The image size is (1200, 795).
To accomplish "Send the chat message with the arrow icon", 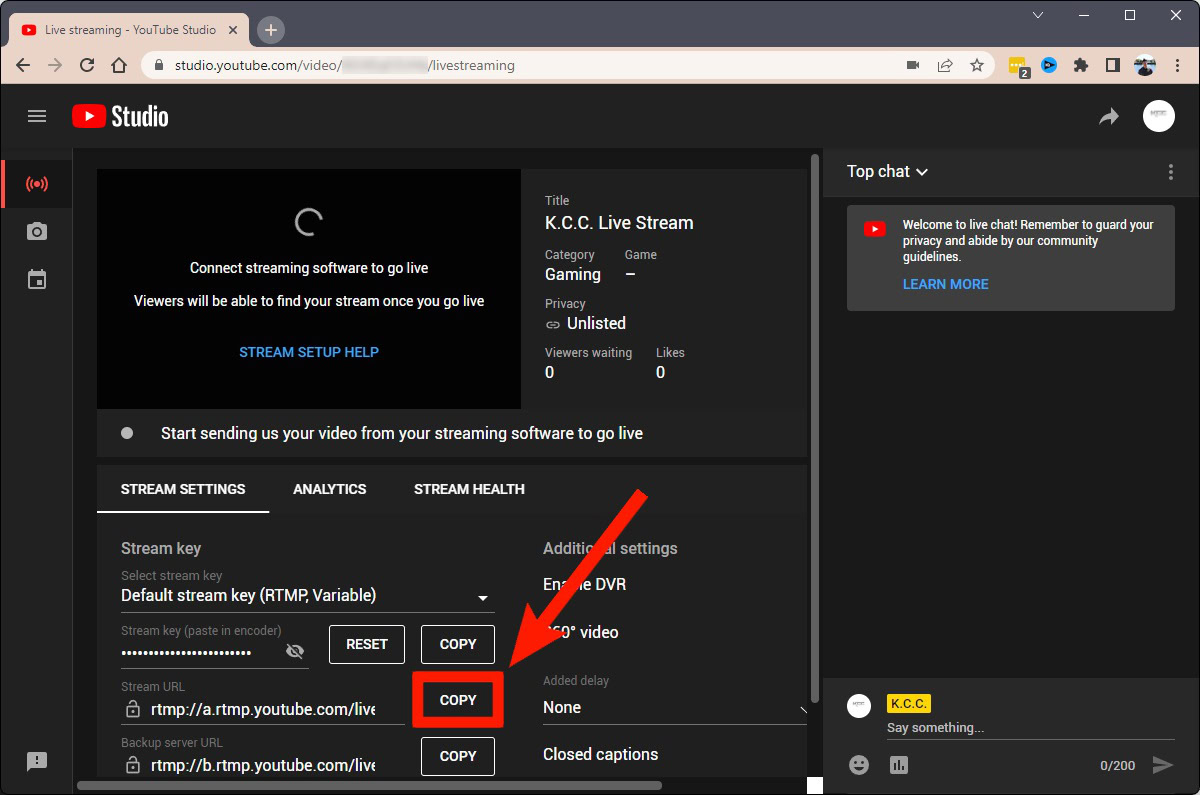I will click(x=1164, y=764).
